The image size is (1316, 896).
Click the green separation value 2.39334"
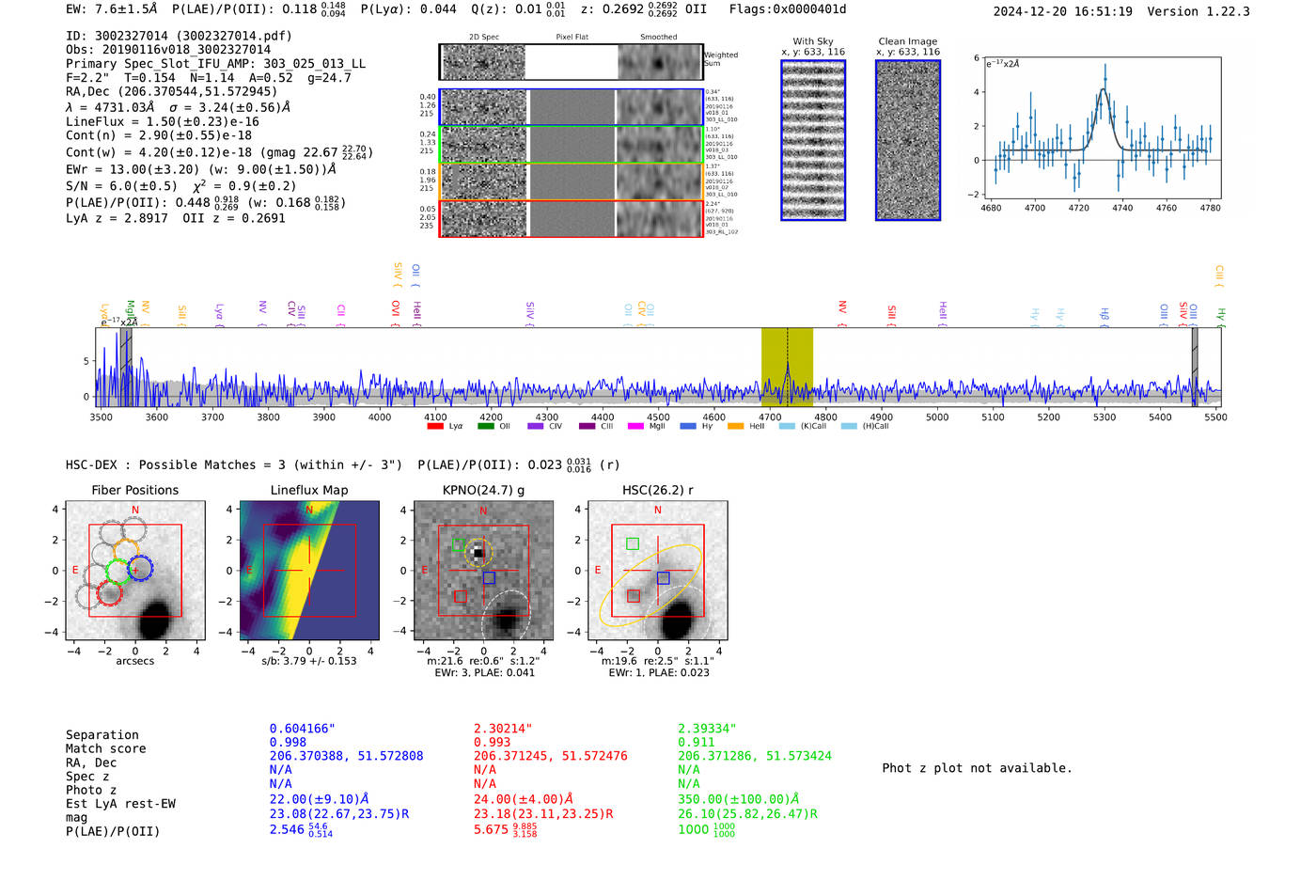[707, 729]
